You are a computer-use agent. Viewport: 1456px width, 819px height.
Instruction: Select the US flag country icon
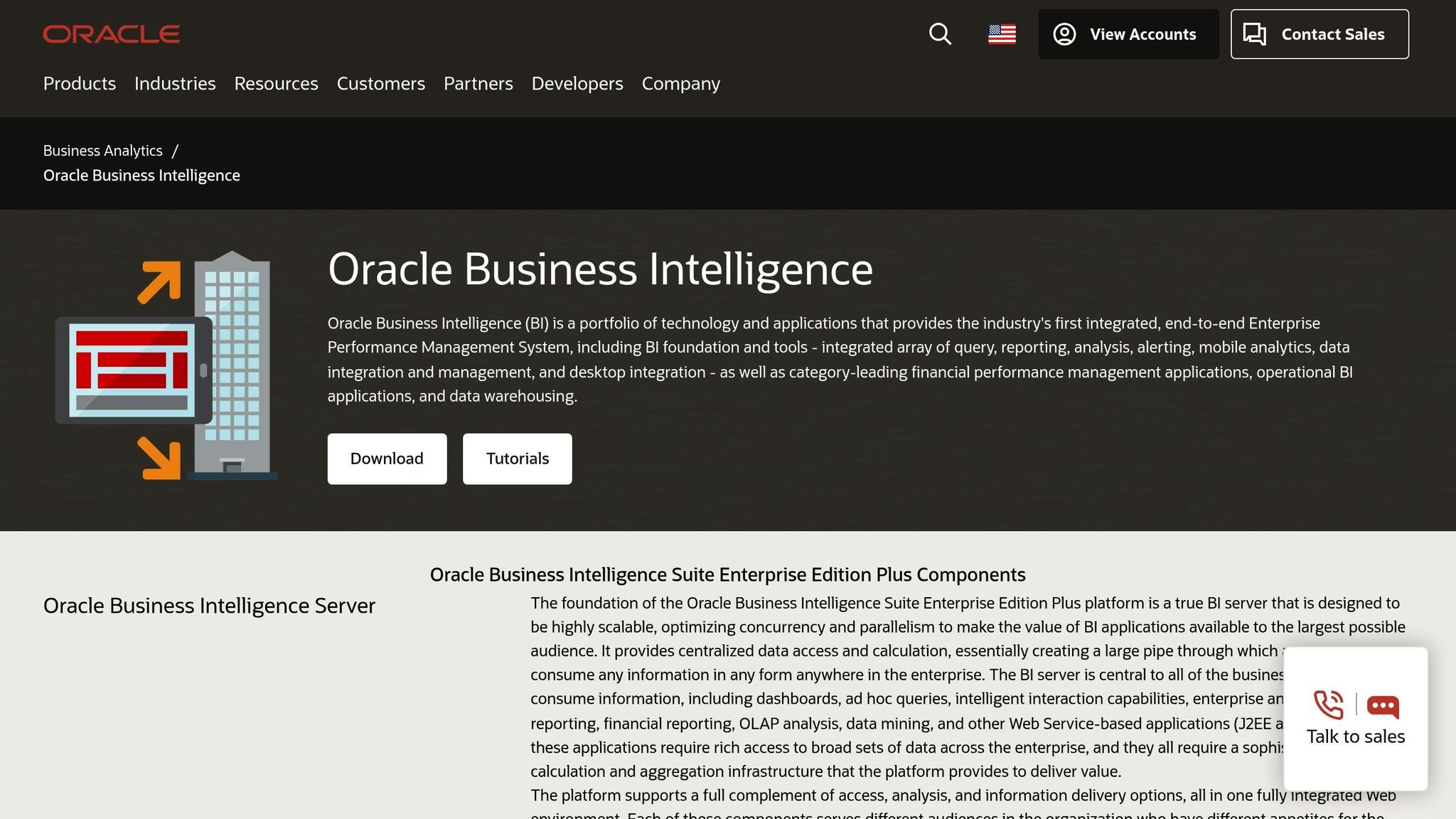(x=1002, y=34)
